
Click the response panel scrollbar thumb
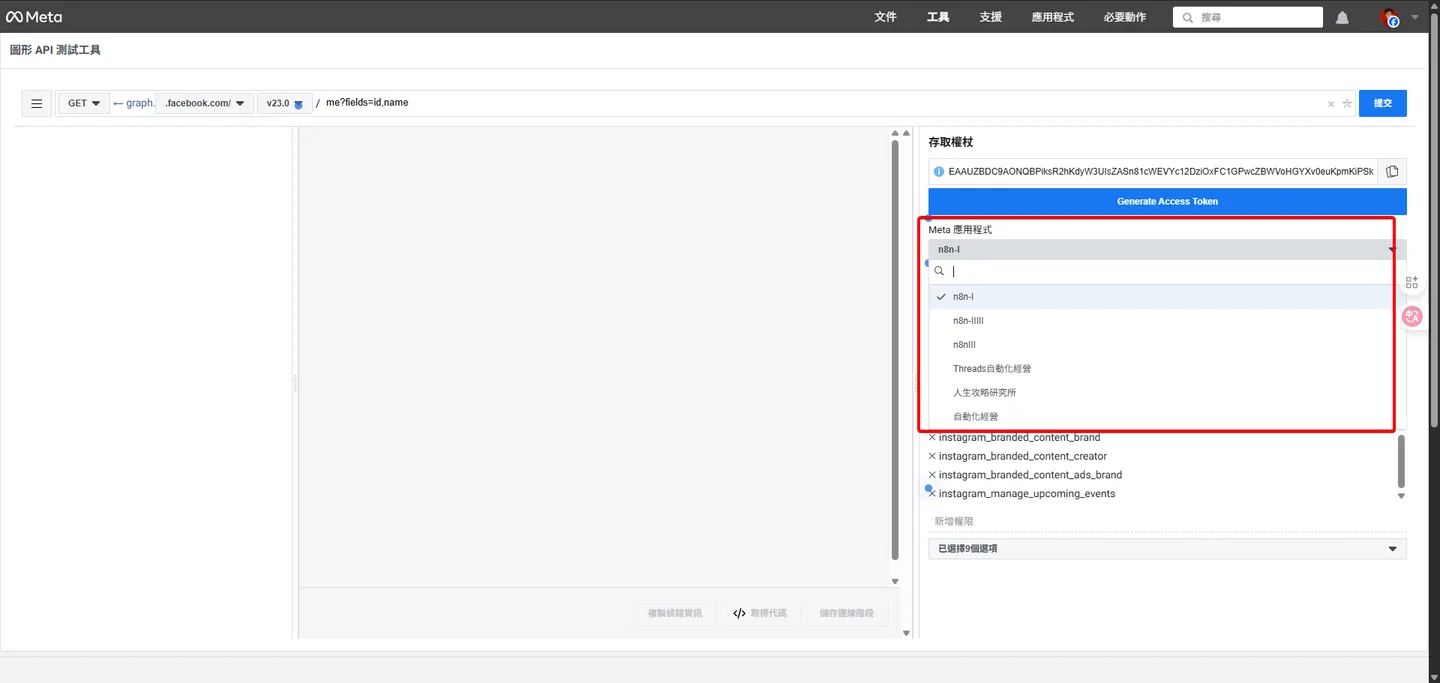coord(895,350)
